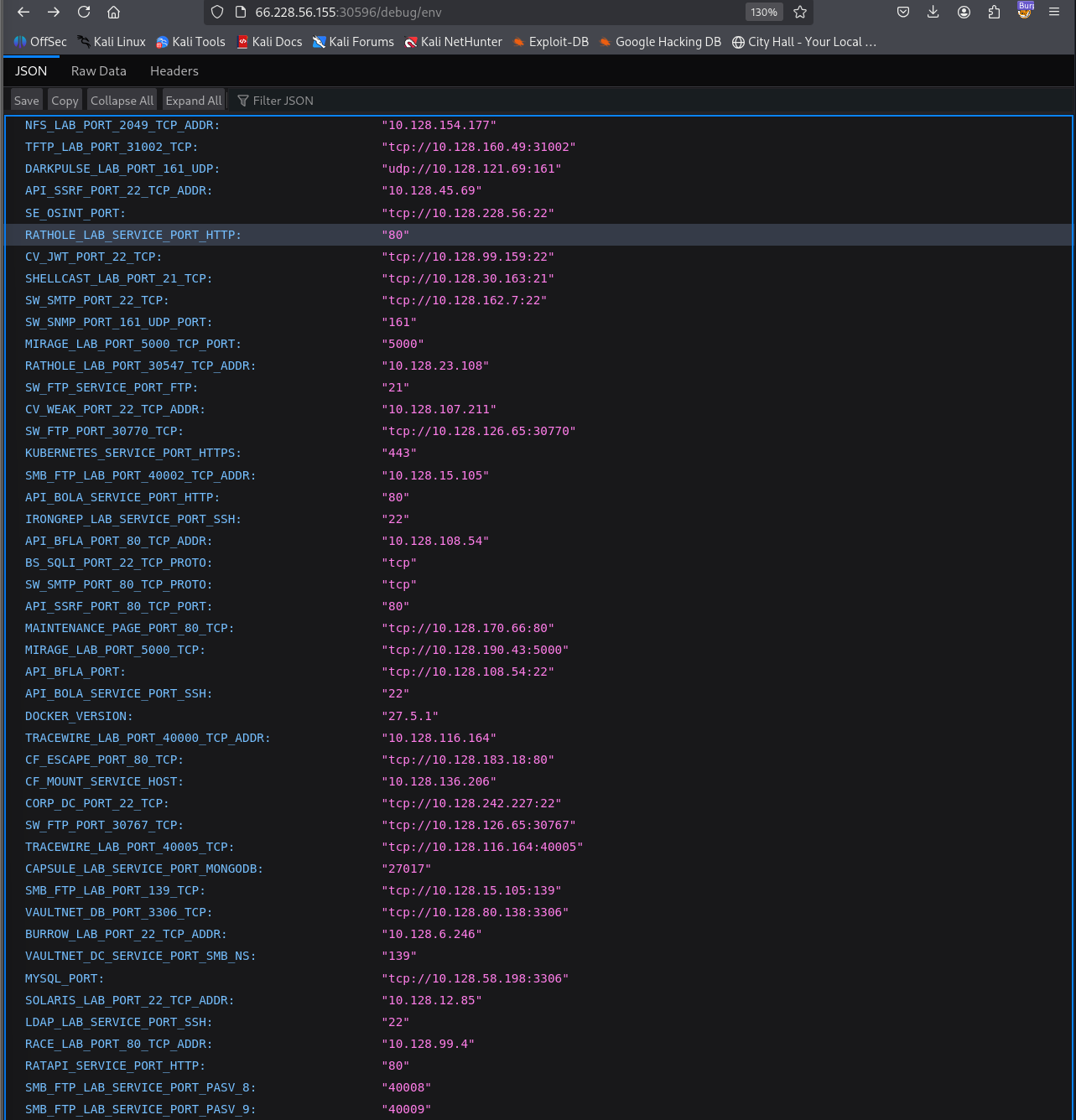
Task: Open the Pocket save icon
Action: [903, 12]
